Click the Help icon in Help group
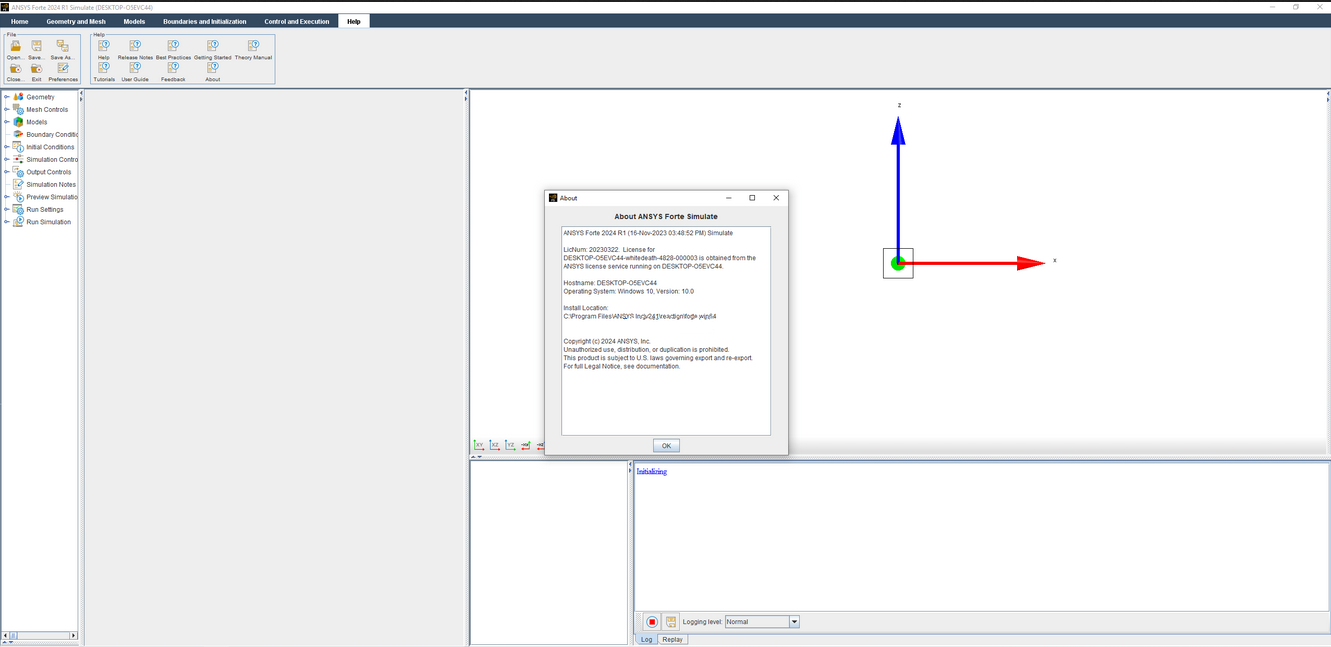This screenshot has height=647, width=1331. 104,46
